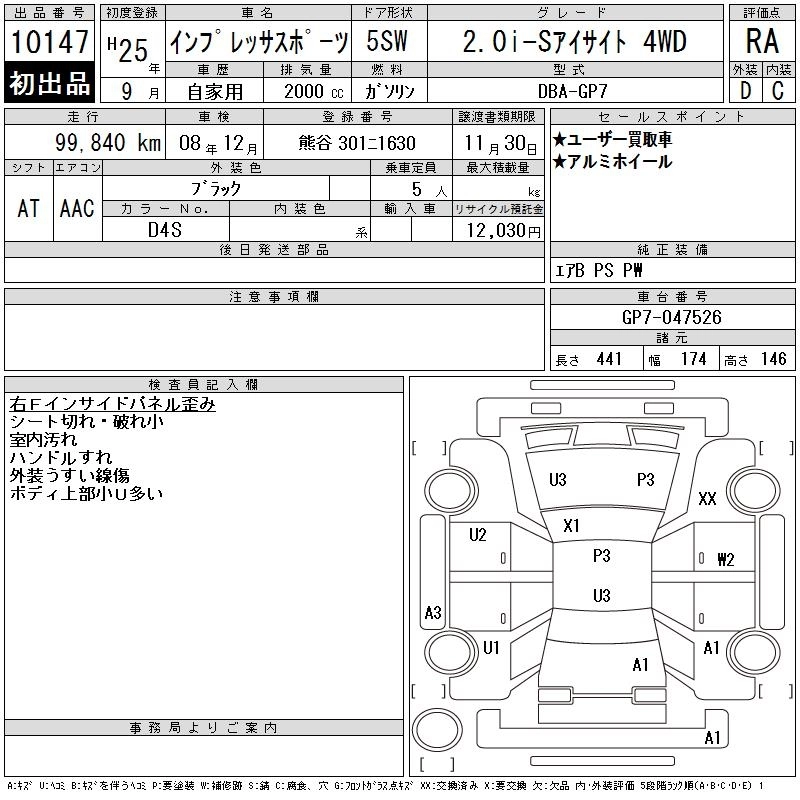The height and width of the screenshot is (800, 800).
Task: Click model code DBA-GP7
Action: tap(573, 91)
